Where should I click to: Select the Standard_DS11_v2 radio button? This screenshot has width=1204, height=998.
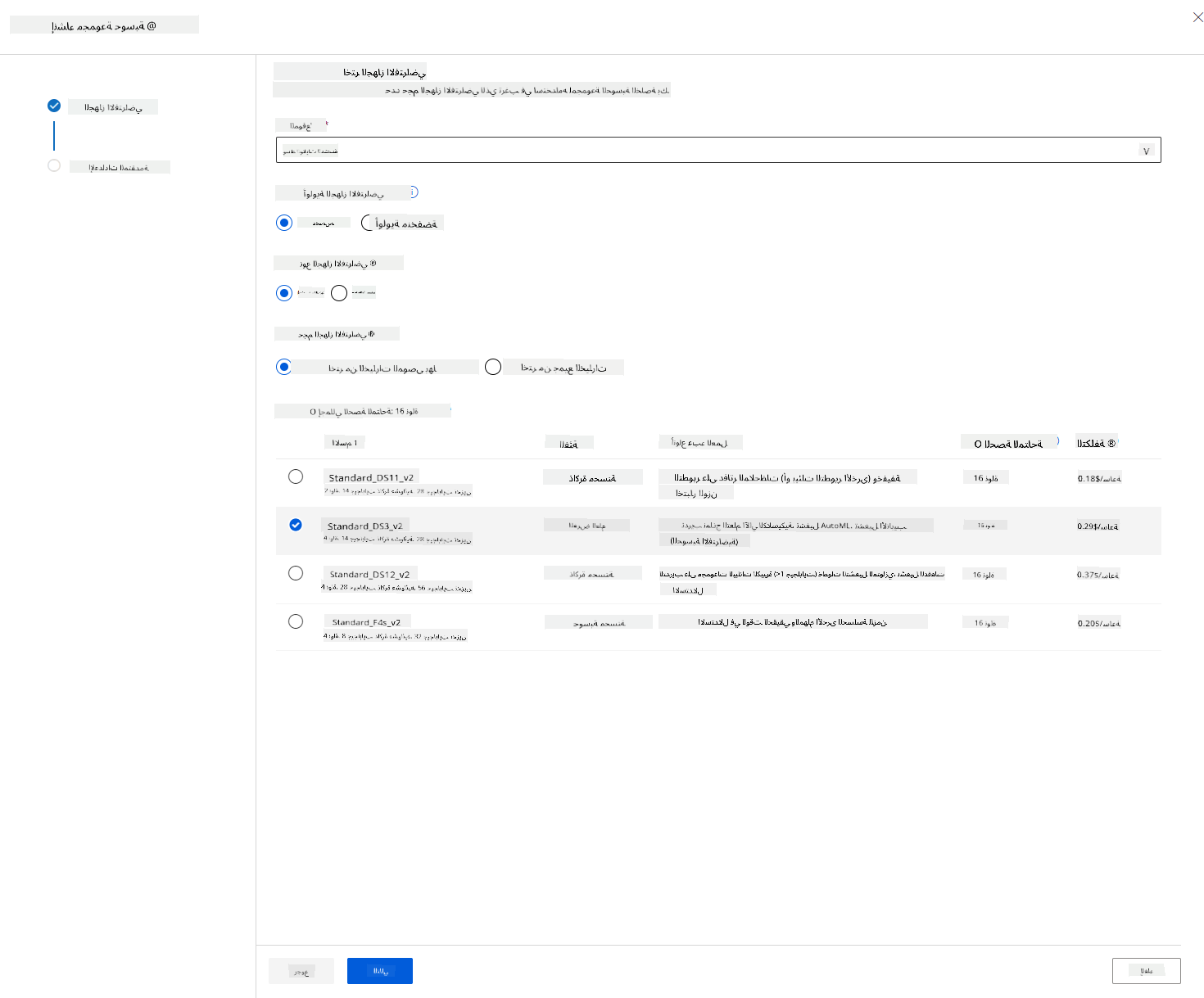[296, 476]
